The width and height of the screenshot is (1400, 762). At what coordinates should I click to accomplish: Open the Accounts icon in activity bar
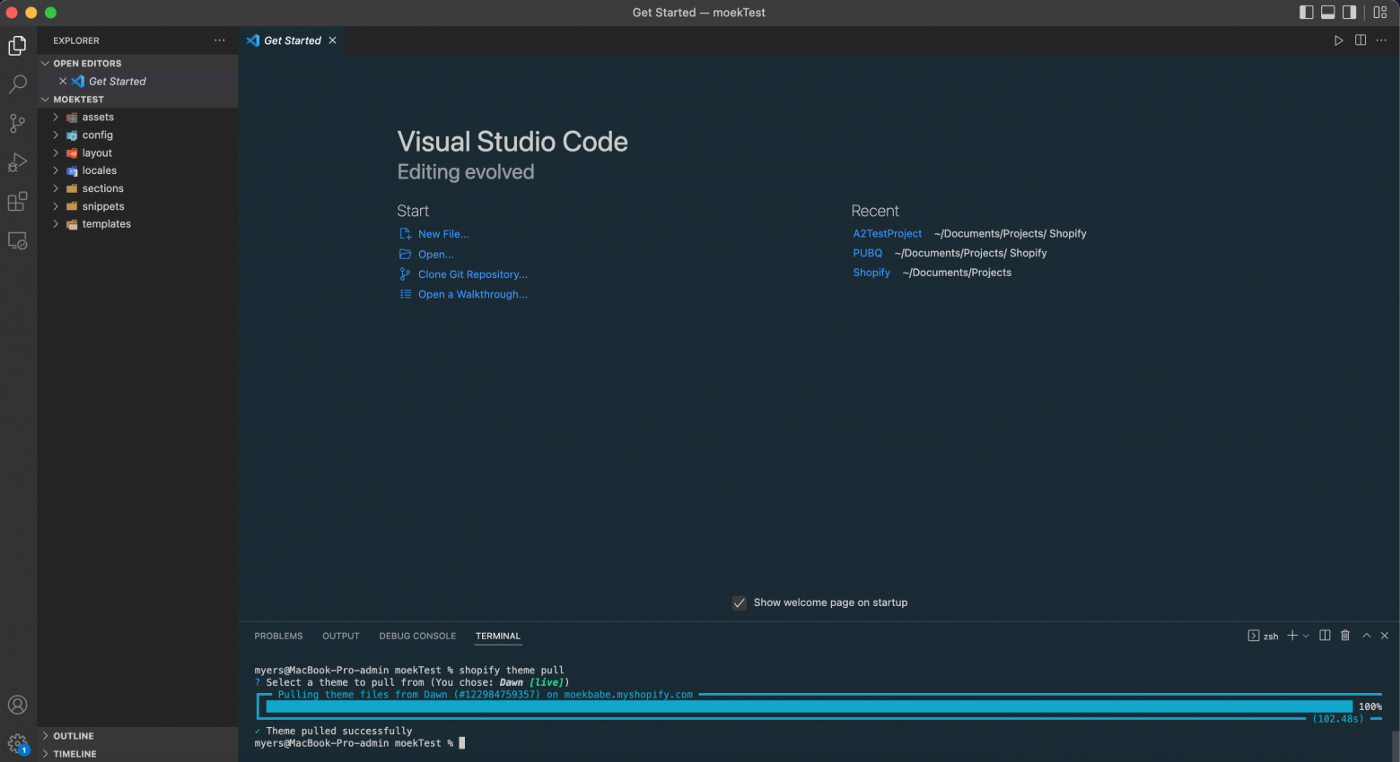(x=17, y=705)
